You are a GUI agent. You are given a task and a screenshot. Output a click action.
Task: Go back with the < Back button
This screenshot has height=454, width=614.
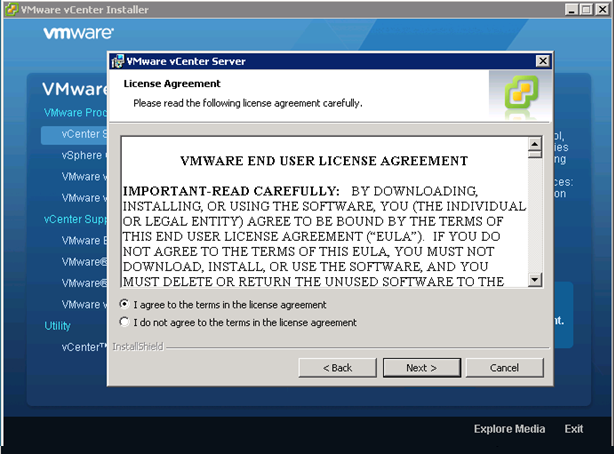click(x=338, y=368)
